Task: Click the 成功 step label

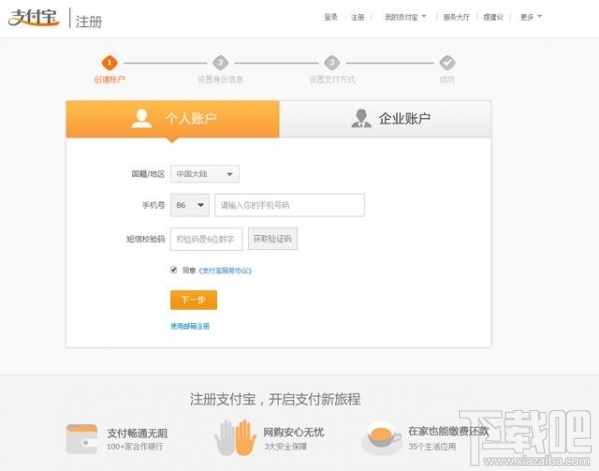Action: tap(447, 79)
